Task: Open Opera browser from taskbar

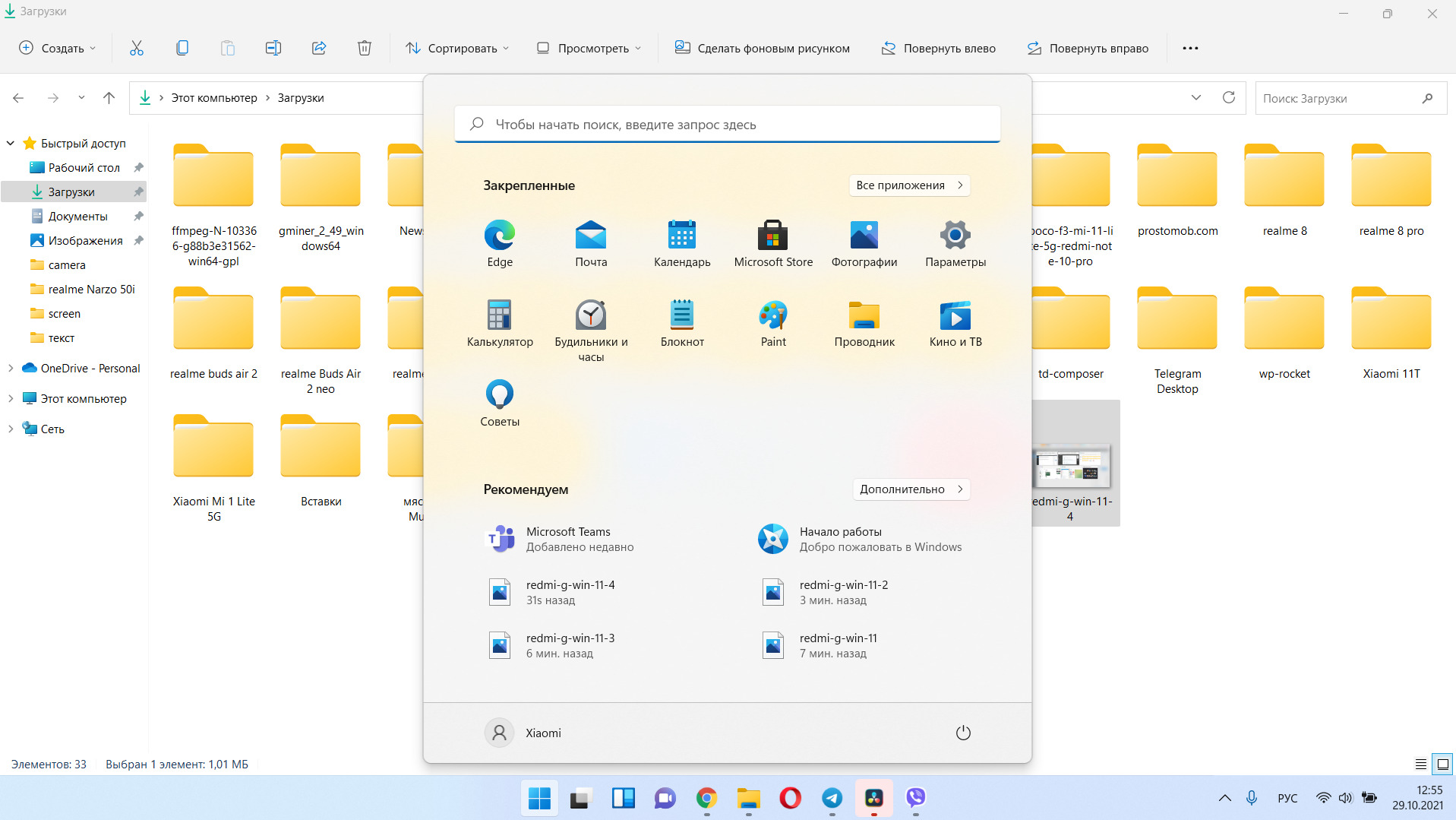Action: click(791, 798)
